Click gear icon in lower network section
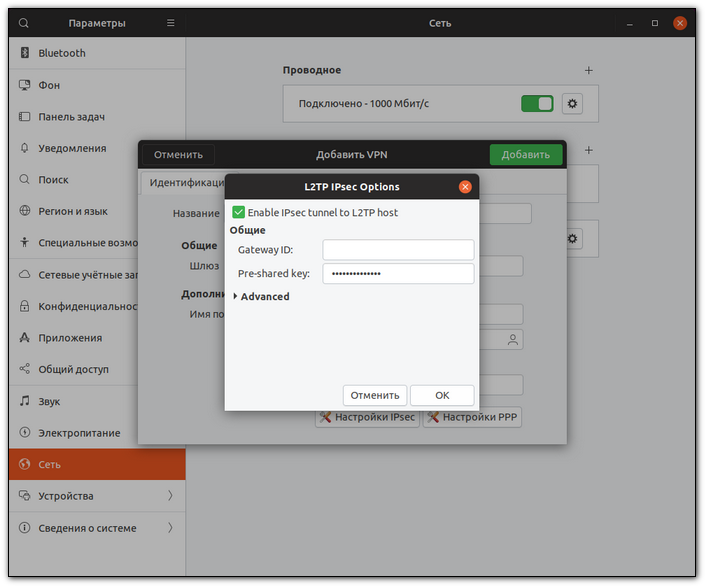Screen dimensions: 705x586 572,238
